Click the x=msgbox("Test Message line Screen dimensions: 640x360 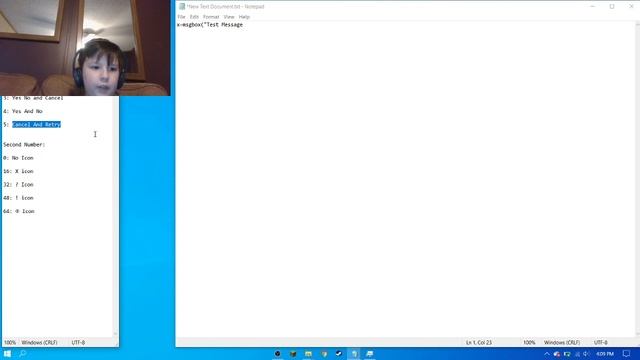(210, 25)
